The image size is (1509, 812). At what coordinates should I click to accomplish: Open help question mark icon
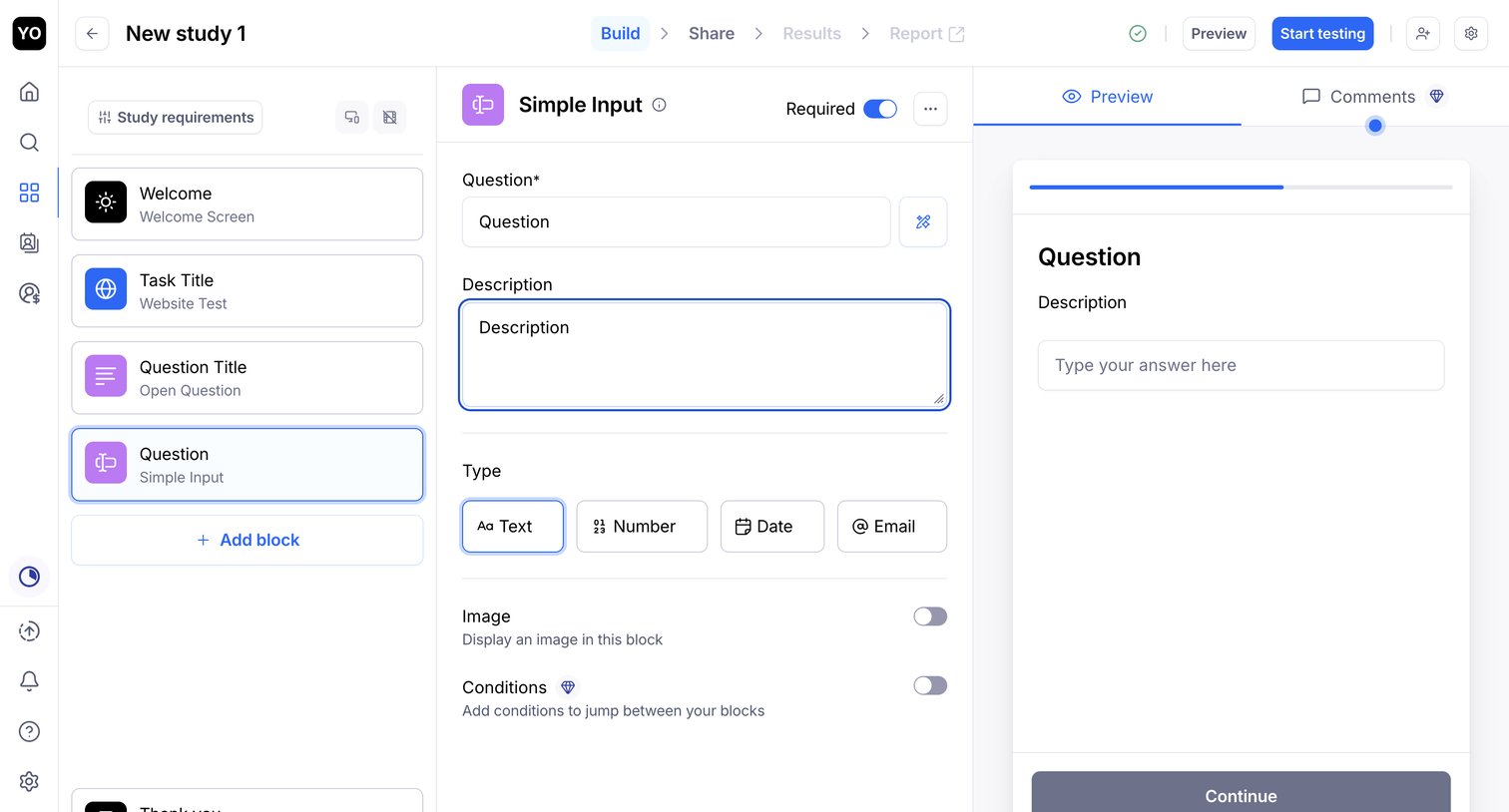[29, 731]
